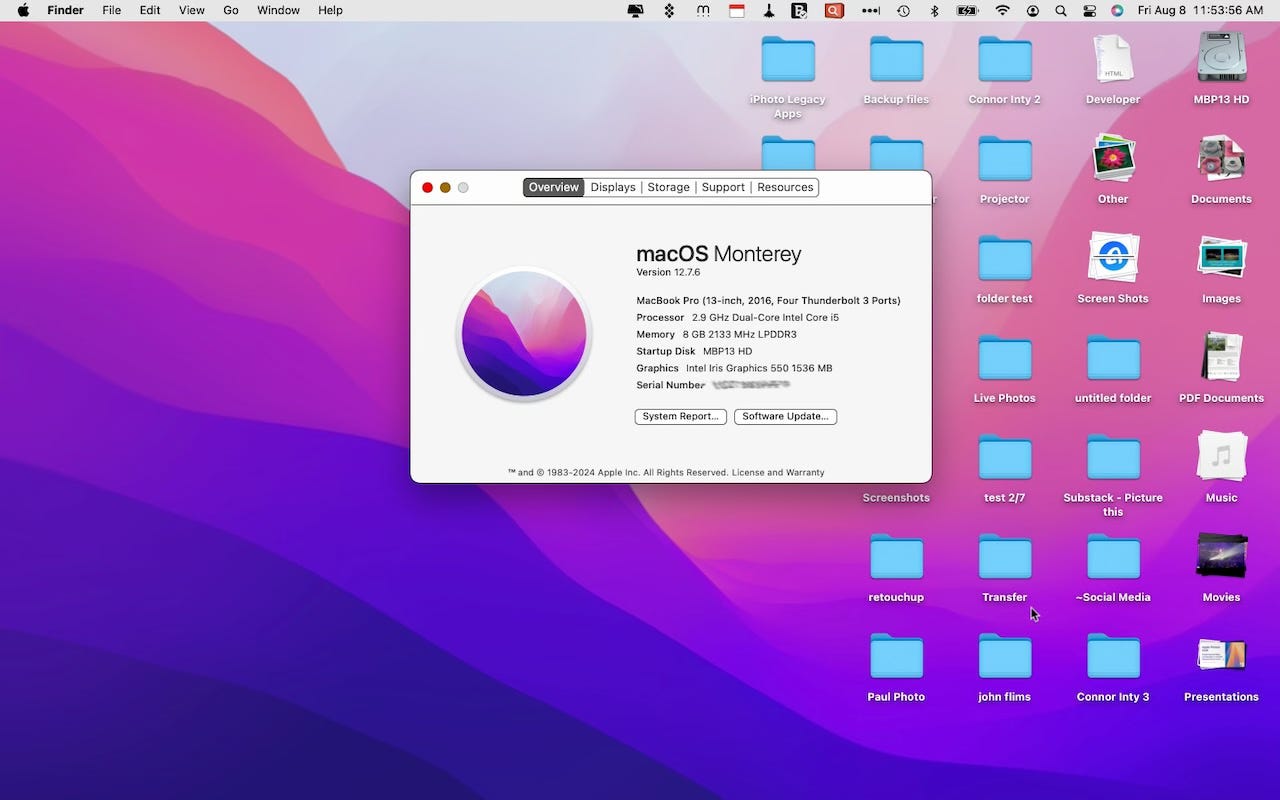Switch to the Storage tab
1280x800 pixels.
coord(668,187)
